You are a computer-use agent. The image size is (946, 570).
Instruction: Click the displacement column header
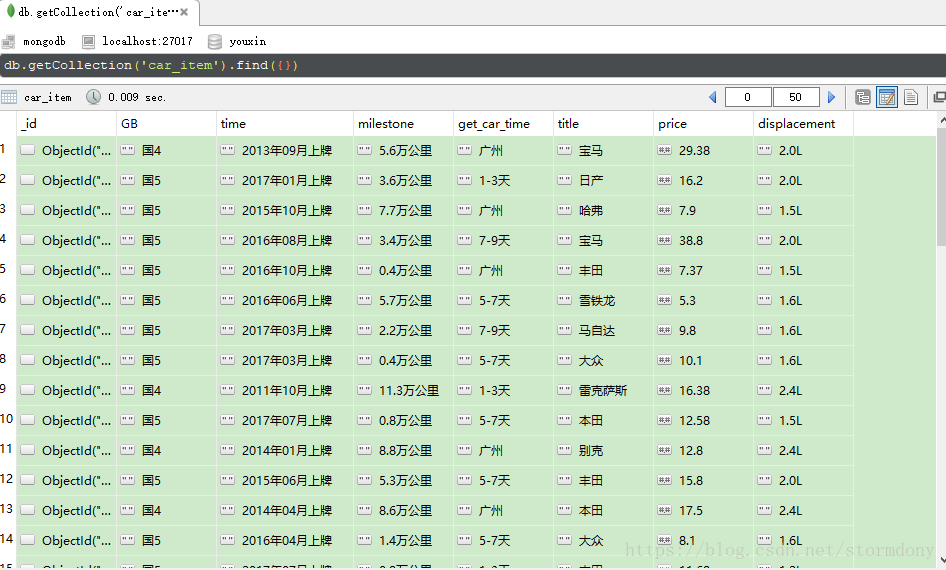pos(804,124)
